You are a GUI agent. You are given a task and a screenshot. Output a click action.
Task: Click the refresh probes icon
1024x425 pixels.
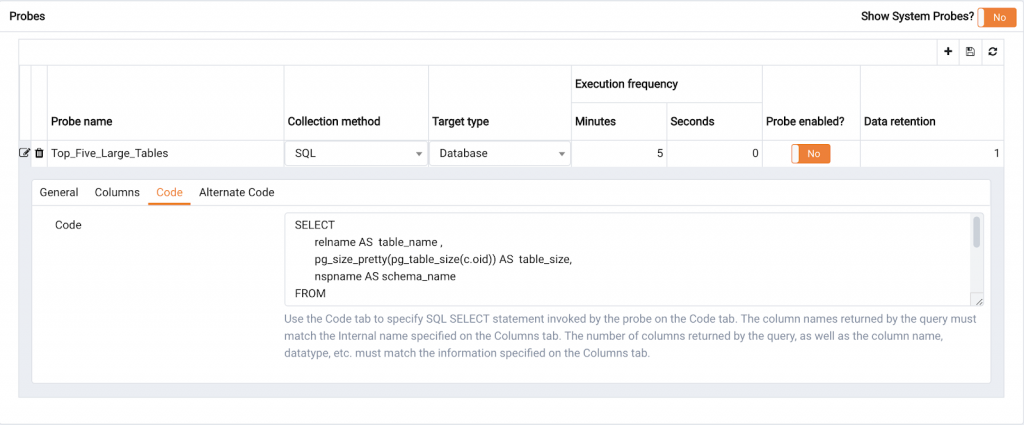point(992,52)
